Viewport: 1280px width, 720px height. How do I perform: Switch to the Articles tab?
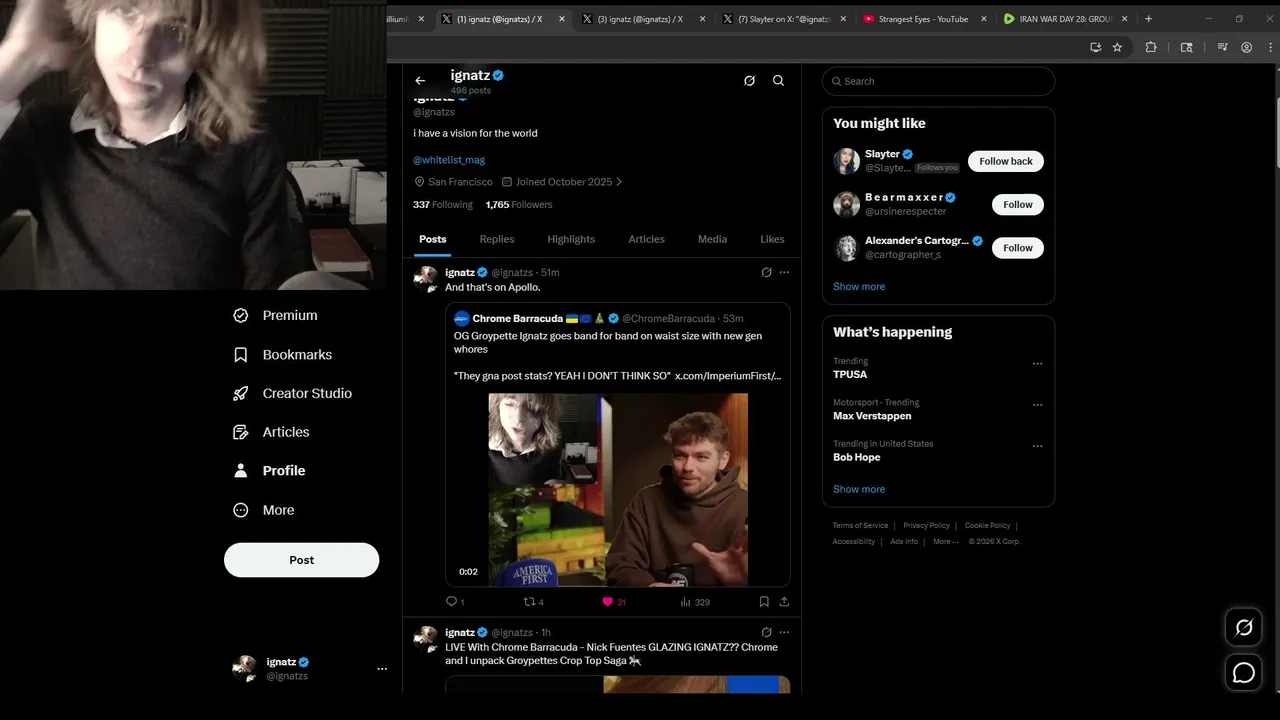[x=646, y=240]
